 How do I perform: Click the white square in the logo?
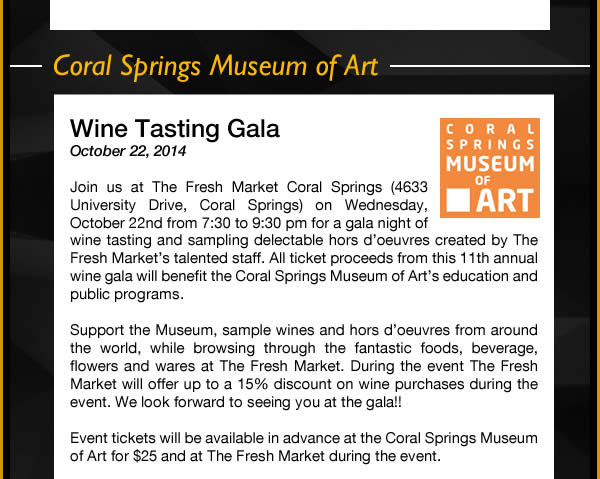458,200
